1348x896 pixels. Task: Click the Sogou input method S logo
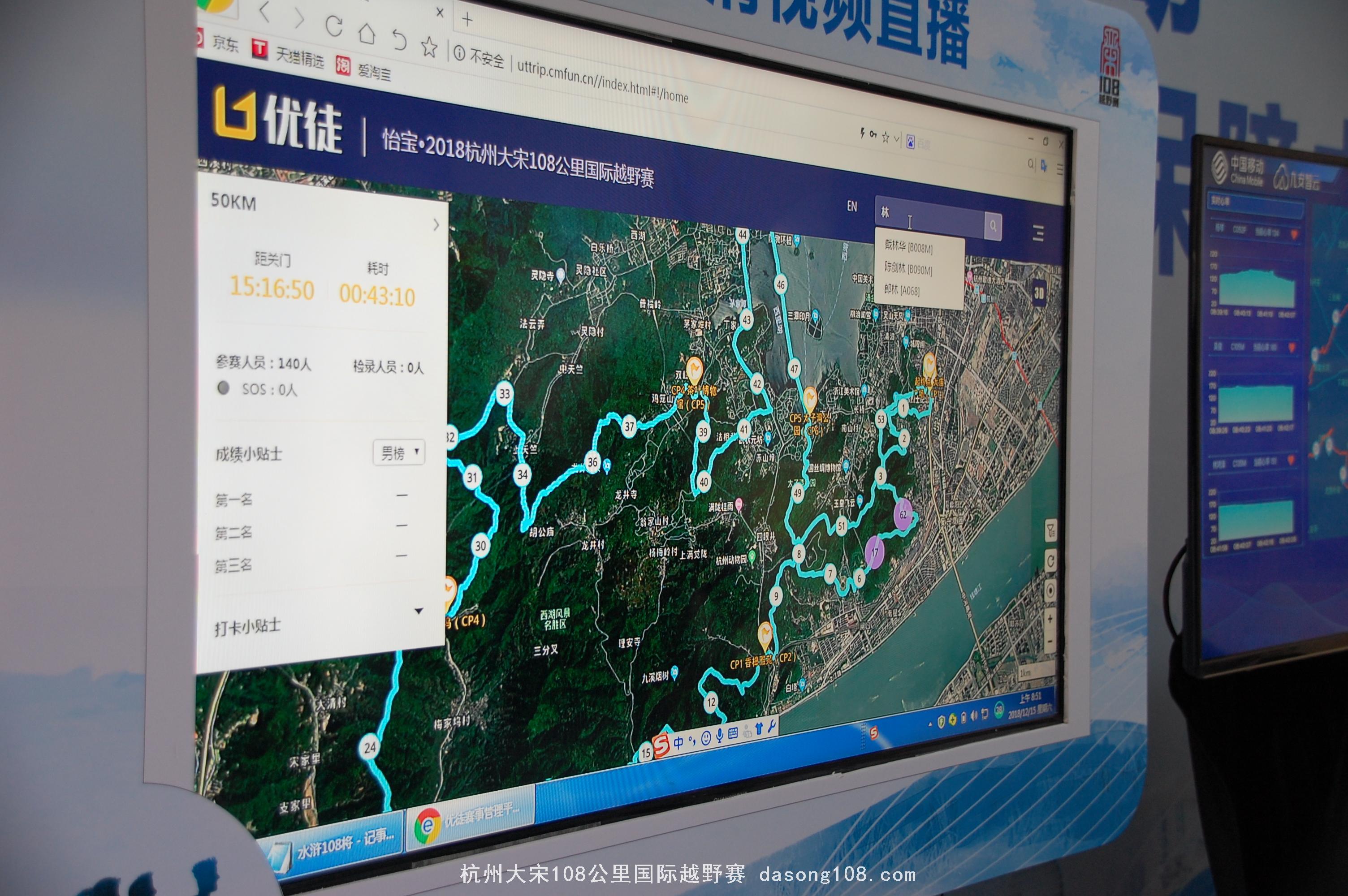click(661, 746)
